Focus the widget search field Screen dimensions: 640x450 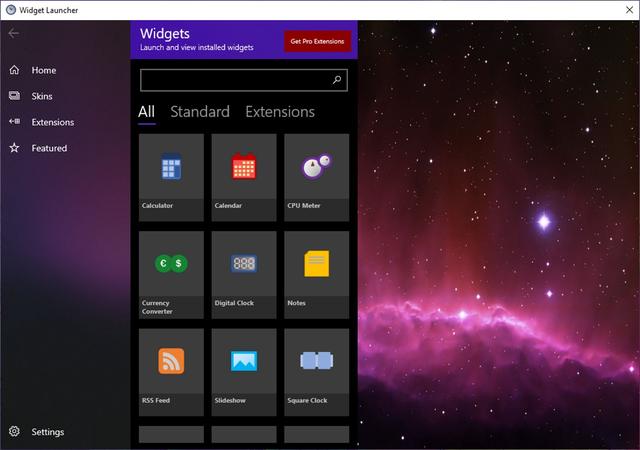pos(244,80)
